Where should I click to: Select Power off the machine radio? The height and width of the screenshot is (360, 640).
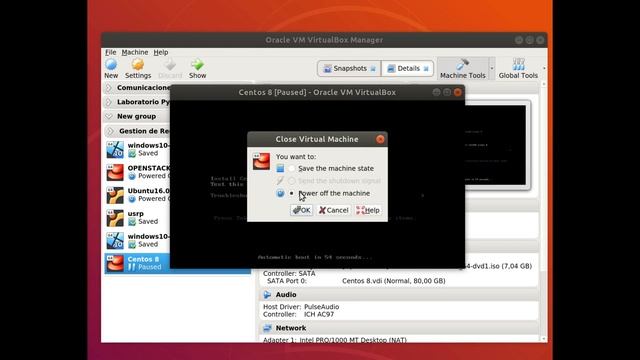click(x=291, y=193)
